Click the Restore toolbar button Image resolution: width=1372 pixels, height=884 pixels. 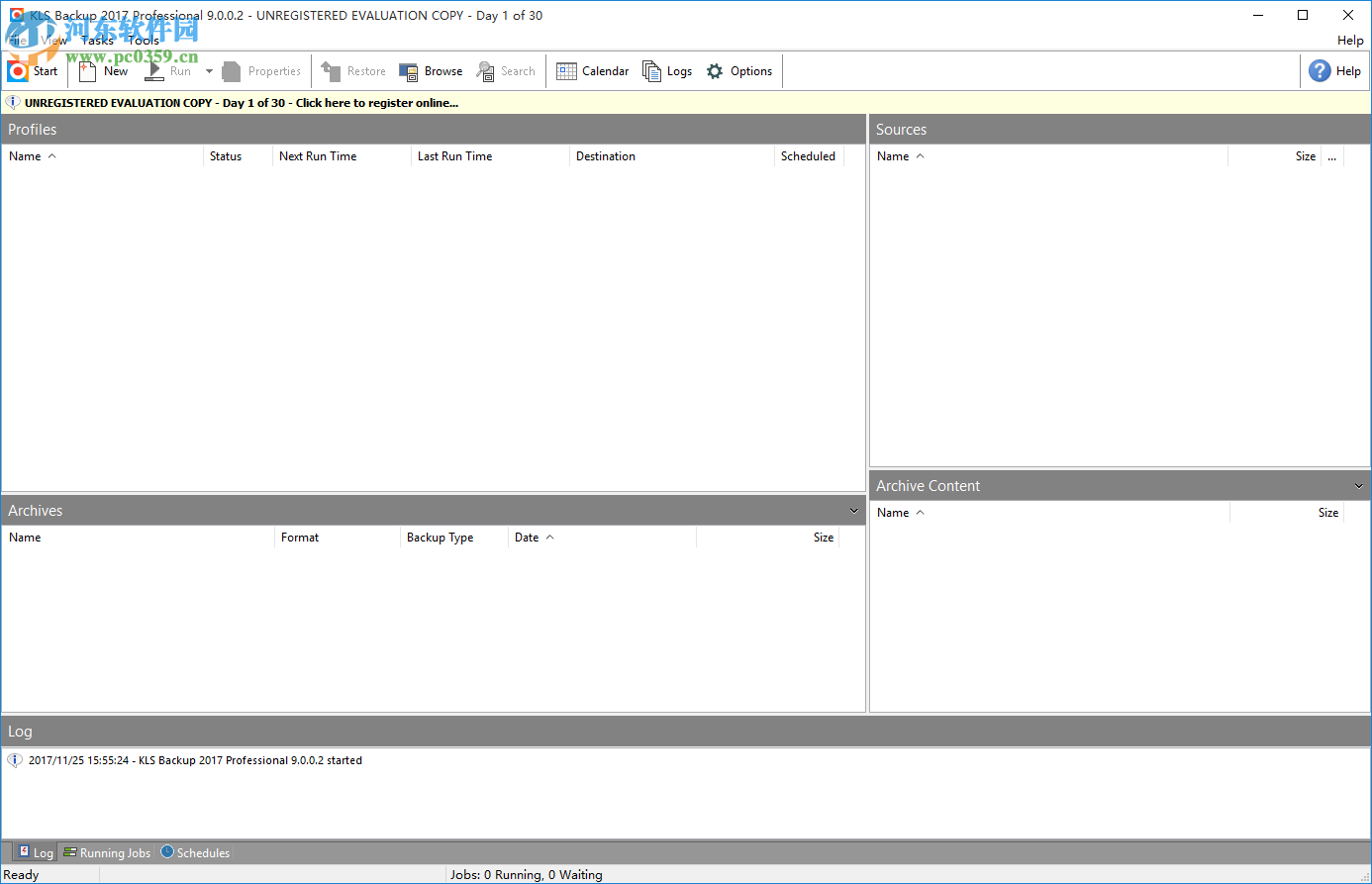click(353, 71)
